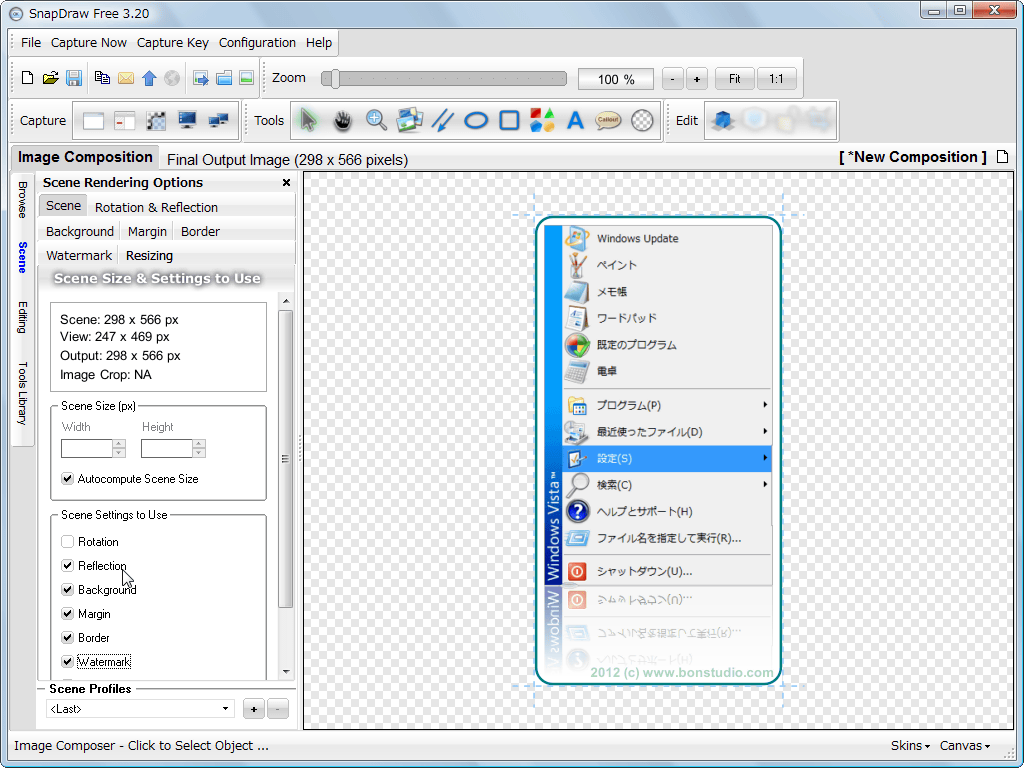Open the Skins dropdown in status bar
1024x768 pixels.
point(910,745)
